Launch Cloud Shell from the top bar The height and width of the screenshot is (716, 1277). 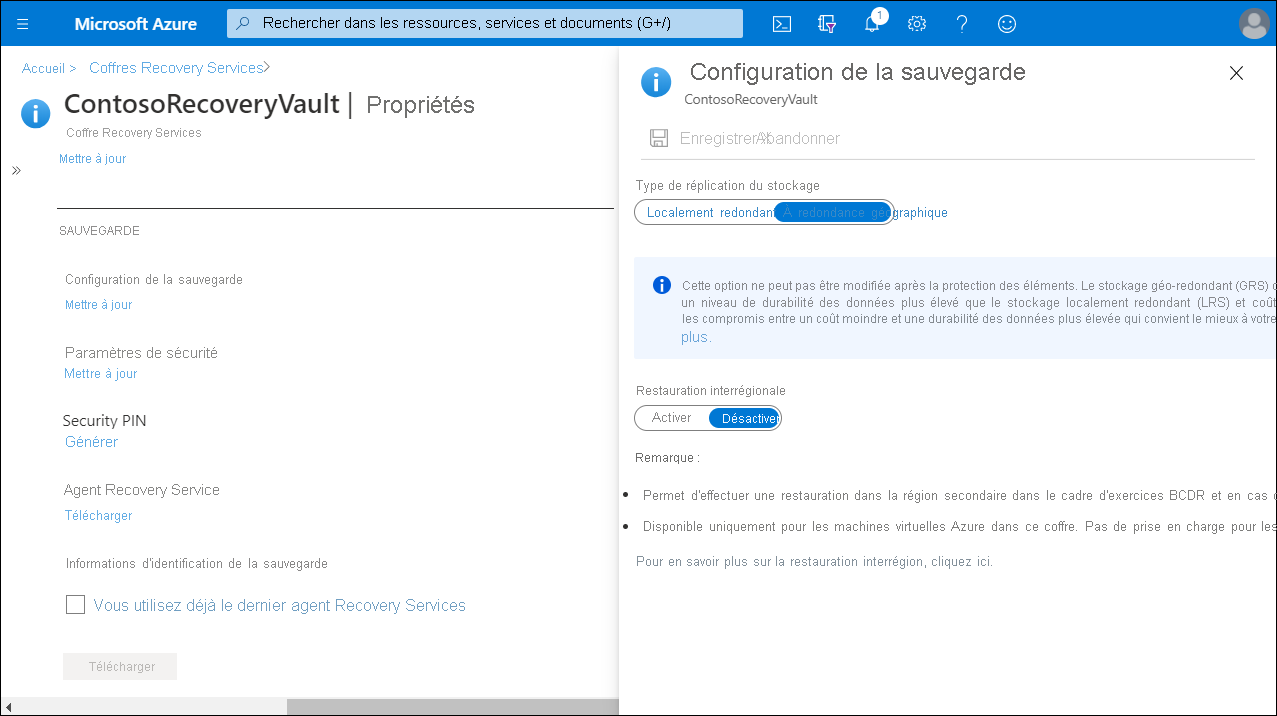[782, 24]
